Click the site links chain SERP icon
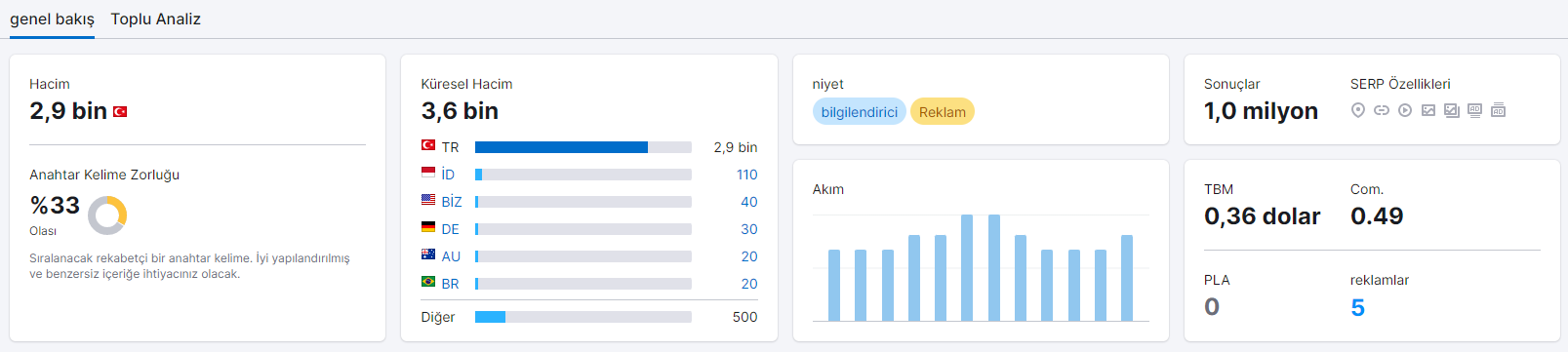The height and width of the screenshot is (352, 1568). pos(1381,110)
